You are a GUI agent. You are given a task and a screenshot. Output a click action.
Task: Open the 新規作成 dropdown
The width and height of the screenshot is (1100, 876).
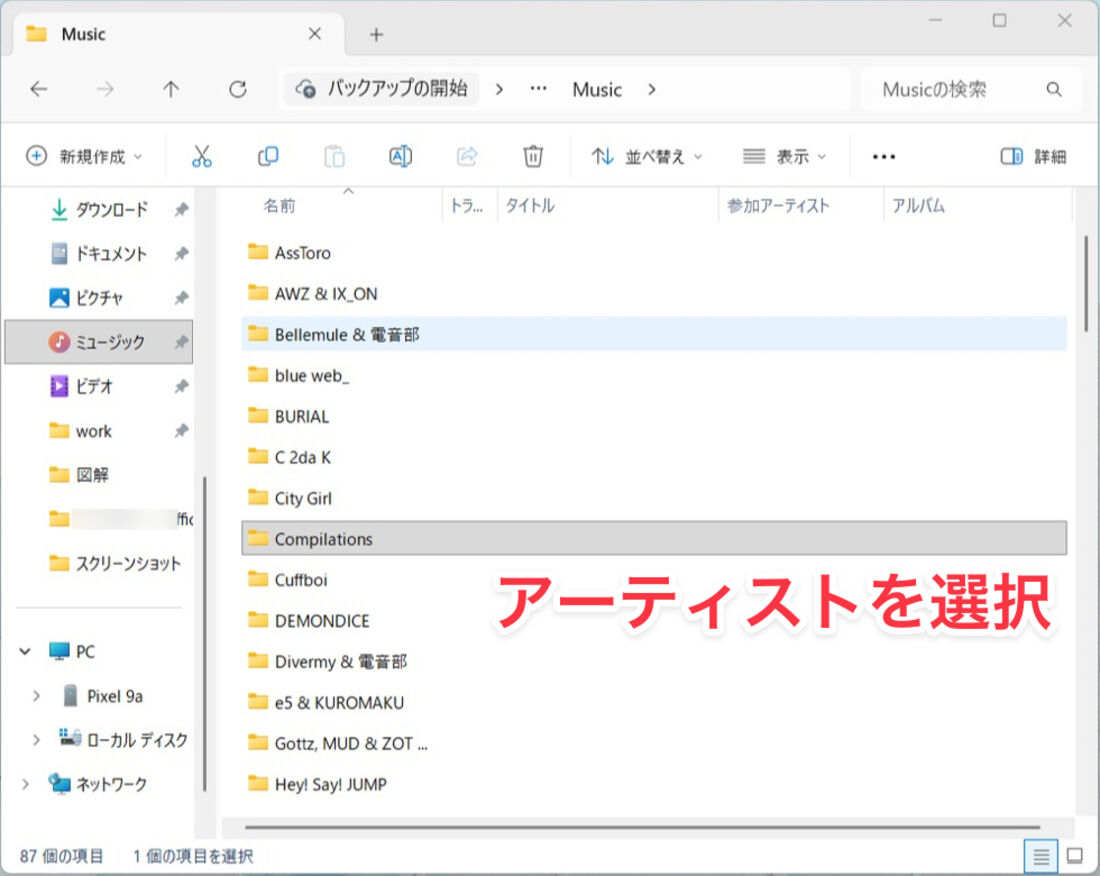coord(84,156)
